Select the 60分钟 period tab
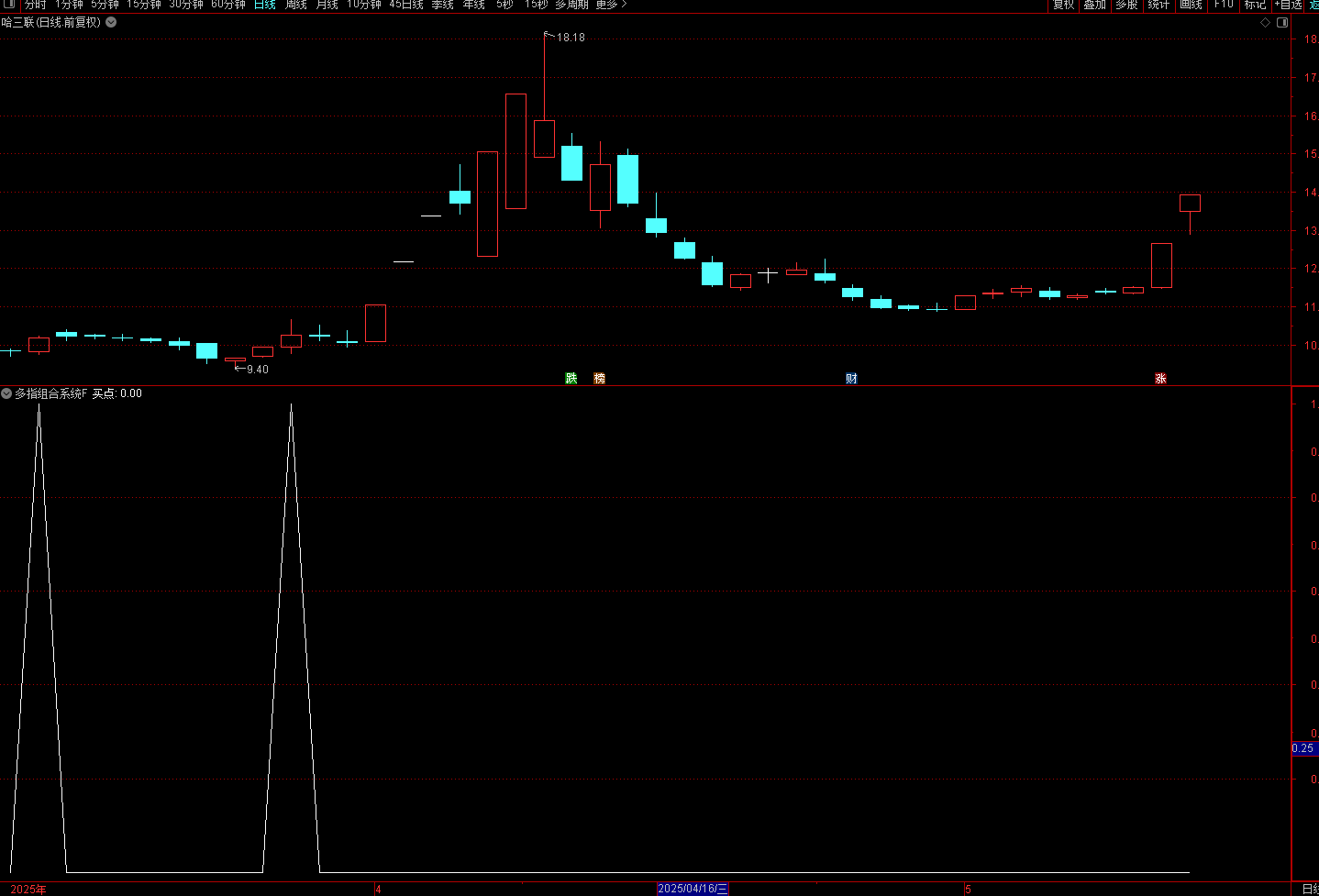This screenshot has height=896, width=1319. coord(228,5)
